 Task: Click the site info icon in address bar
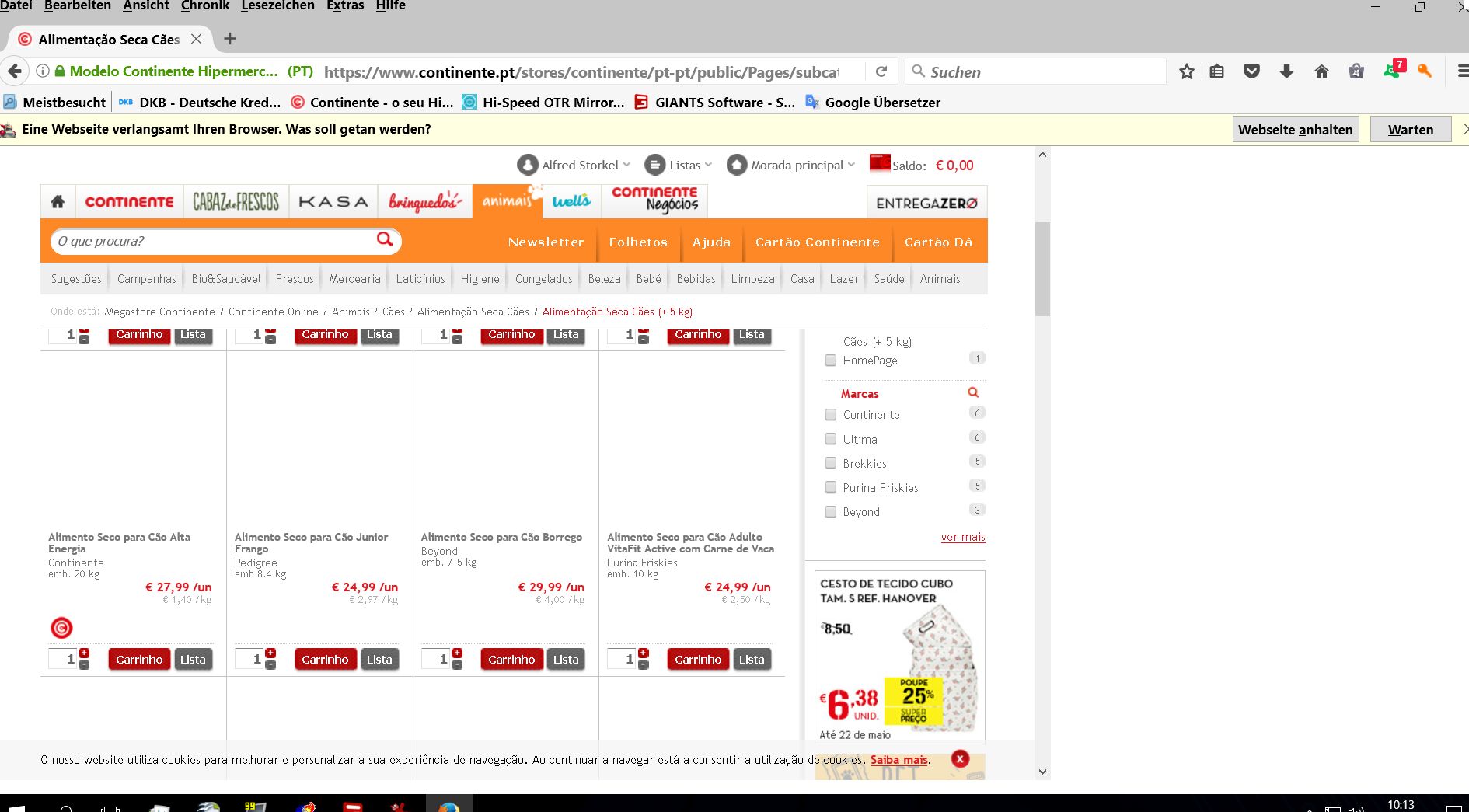tap(43, 71)
